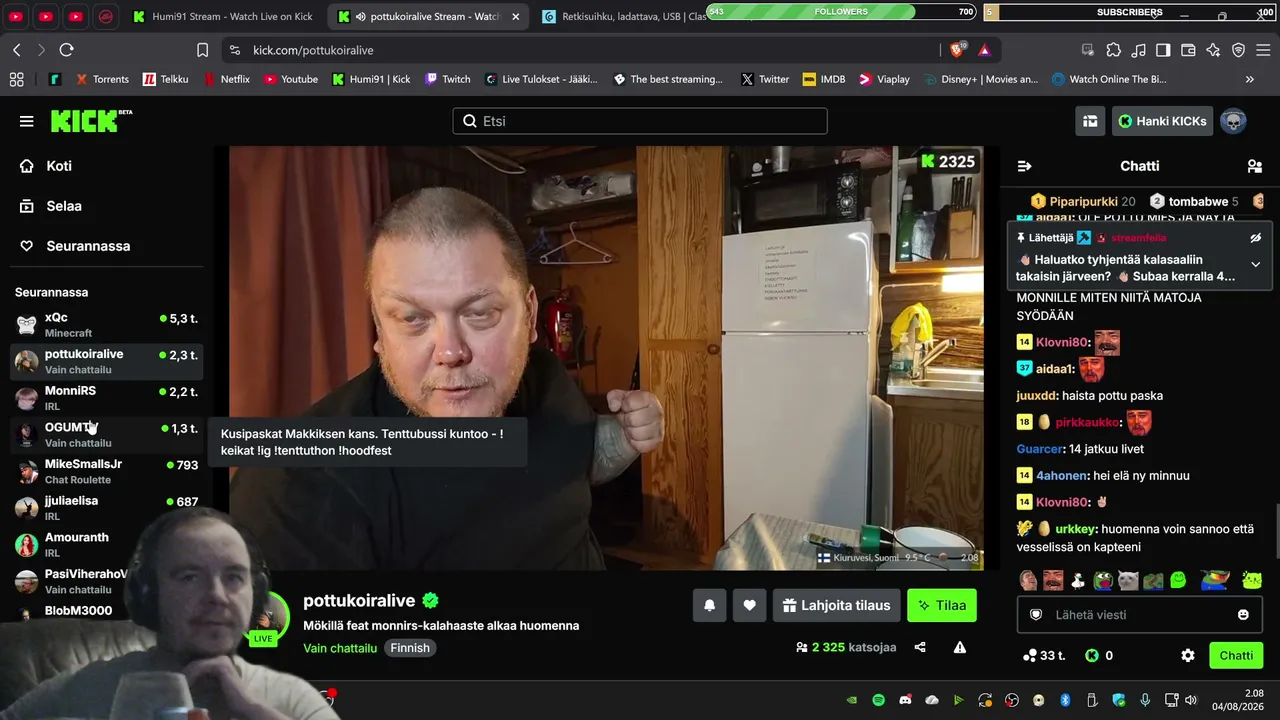Open the Brave Shields lion icon
Viewport: 1280px width, 720px height.
pyautogui.click(x=958, y=50)
